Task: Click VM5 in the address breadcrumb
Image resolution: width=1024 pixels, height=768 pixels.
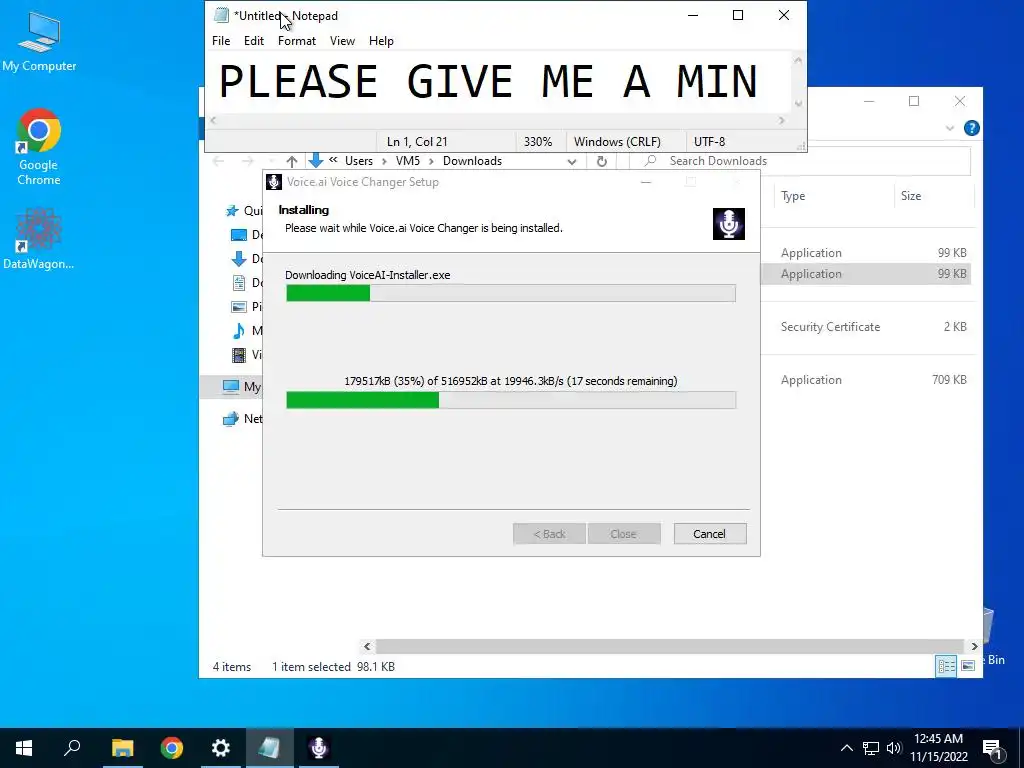Action: coord(408,161)
